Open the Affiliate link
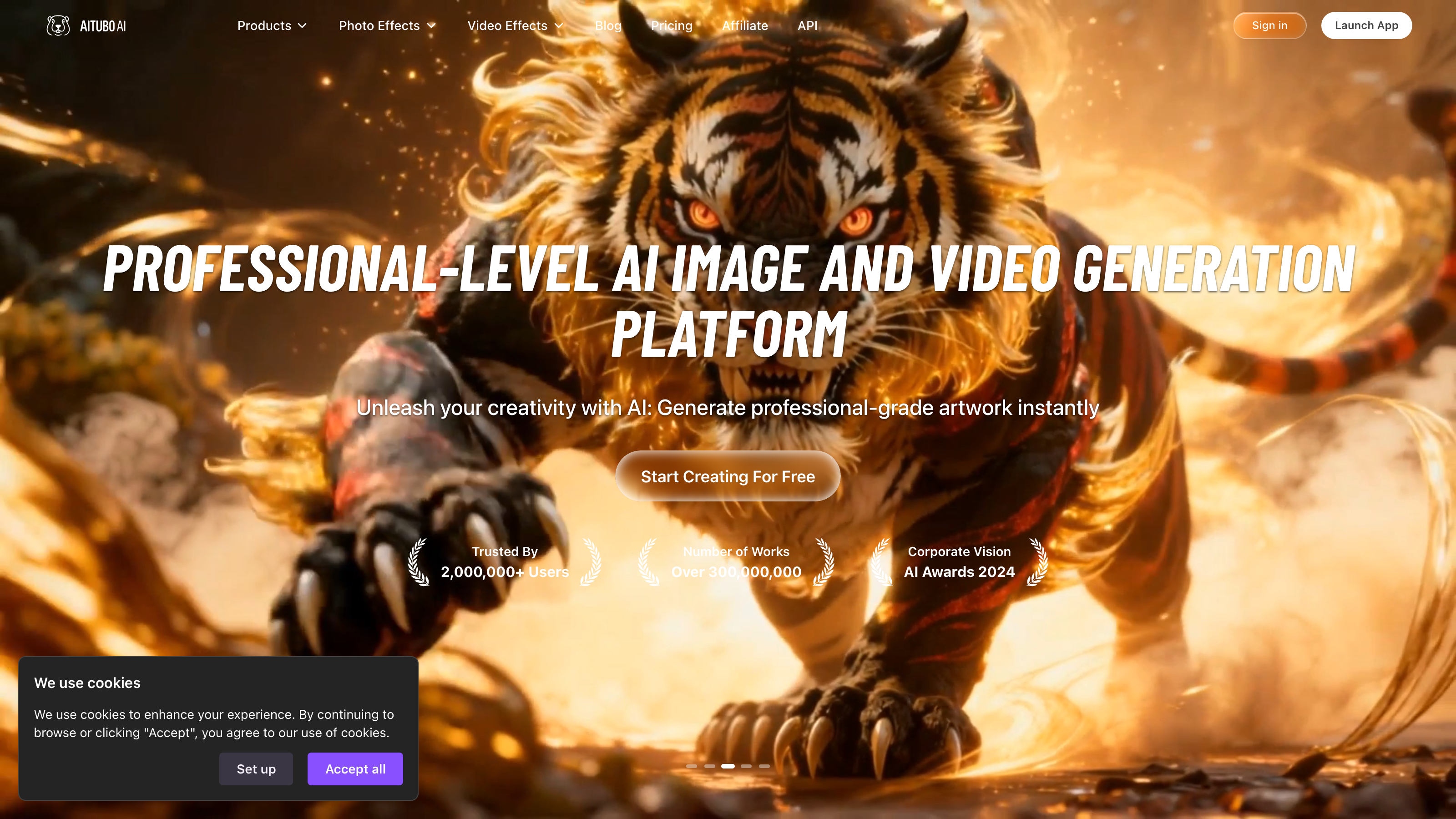Image resolution: width=1456 pixels, height=819 pixels. (x=745, y=25)
